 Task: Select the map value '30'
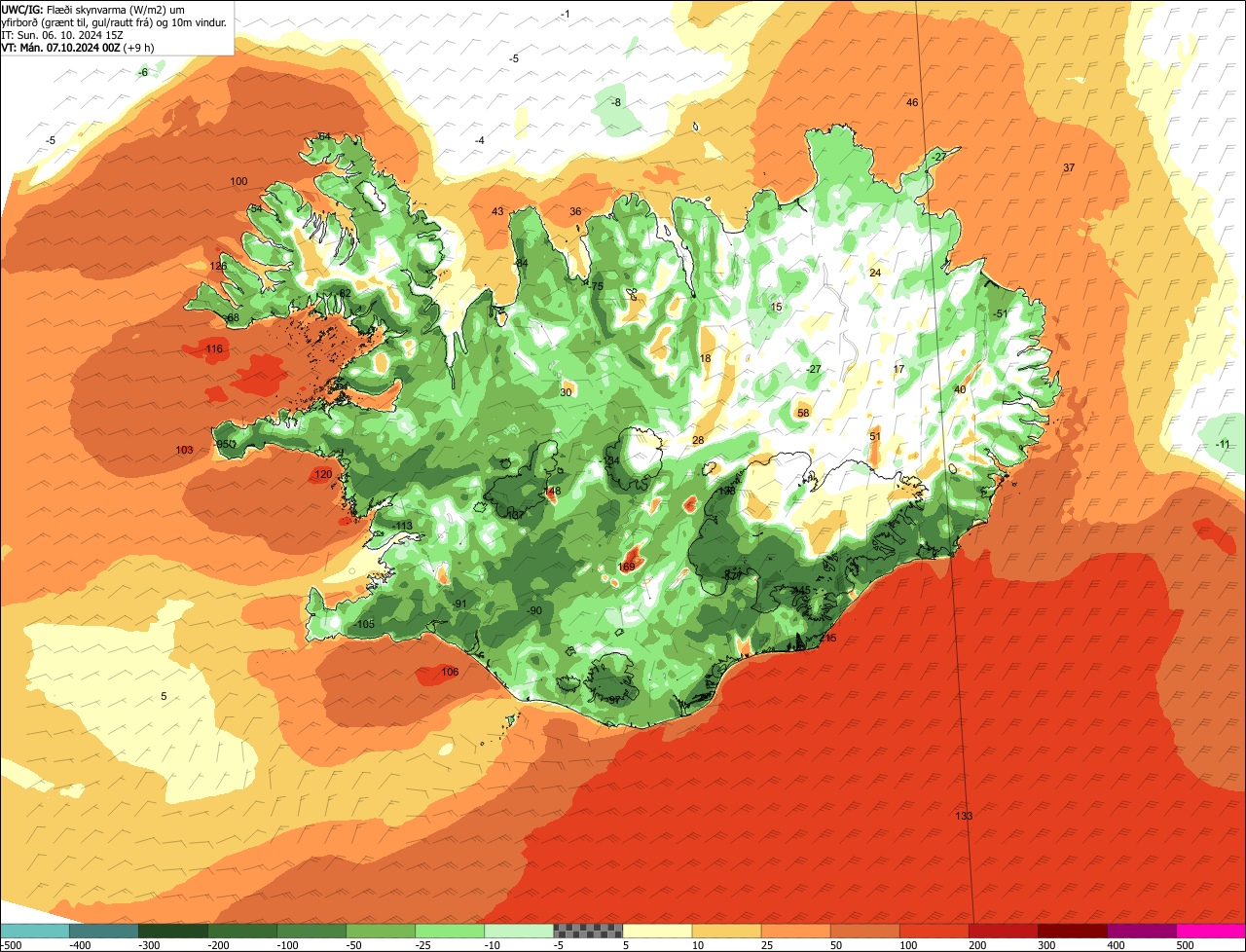(566, 393)
